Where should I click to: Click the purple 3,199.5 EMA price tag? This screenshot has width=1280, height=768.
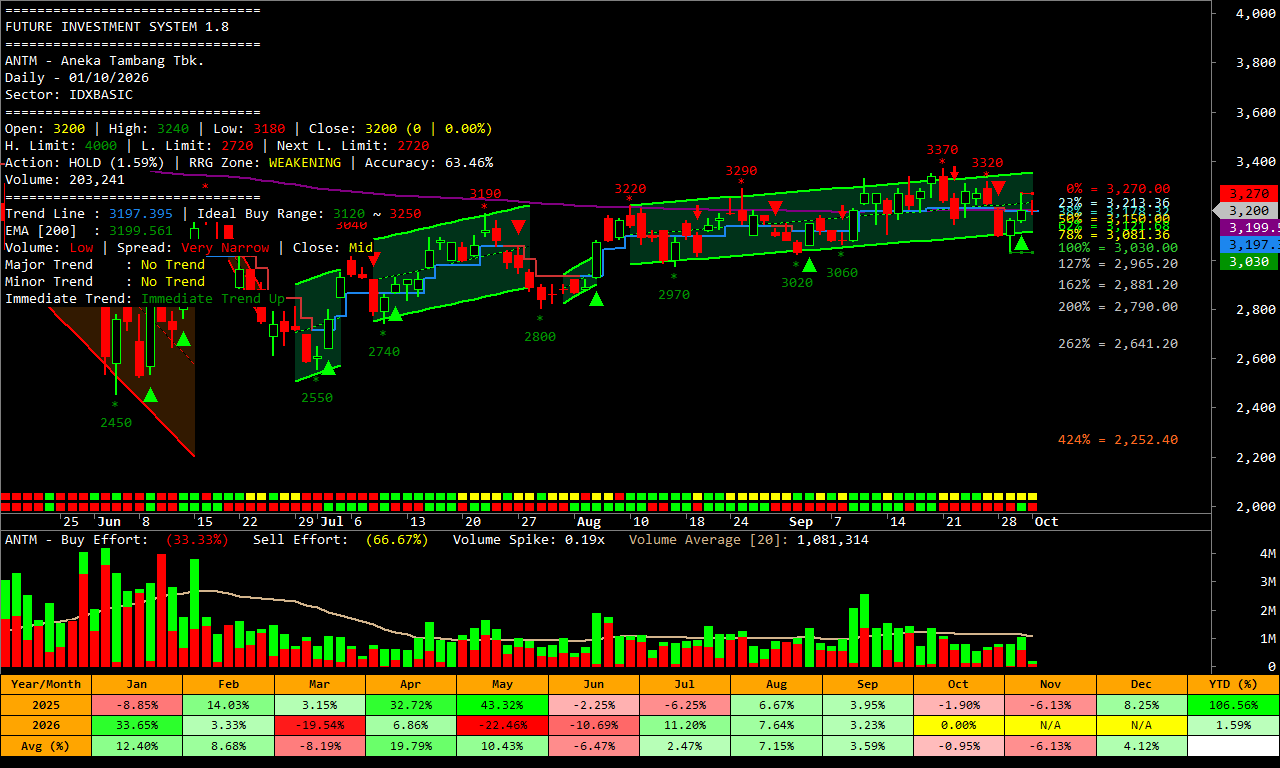1248,228
